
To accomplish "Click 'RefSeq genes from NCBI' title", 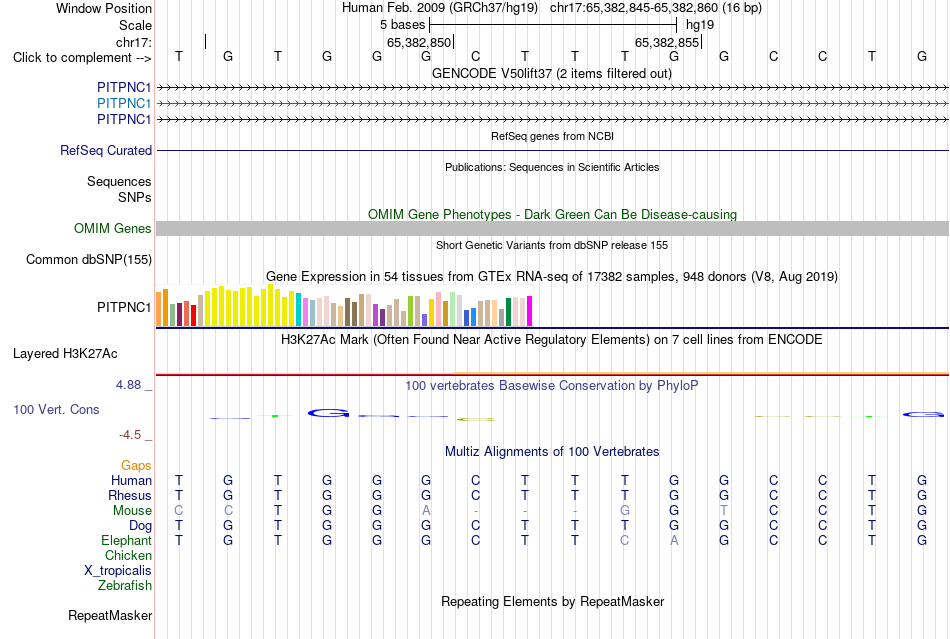I will pyautogui.click(x=552, y=136).
